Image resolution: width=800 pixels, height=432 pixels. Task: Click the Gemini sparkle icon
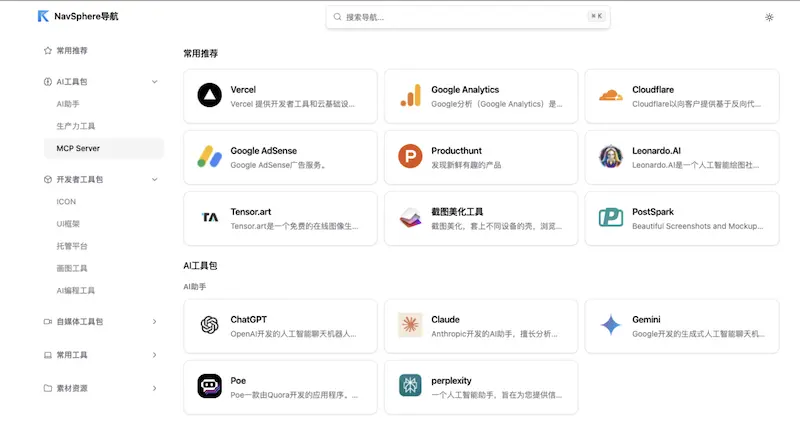pyautogui.click(x=611, y=325)
